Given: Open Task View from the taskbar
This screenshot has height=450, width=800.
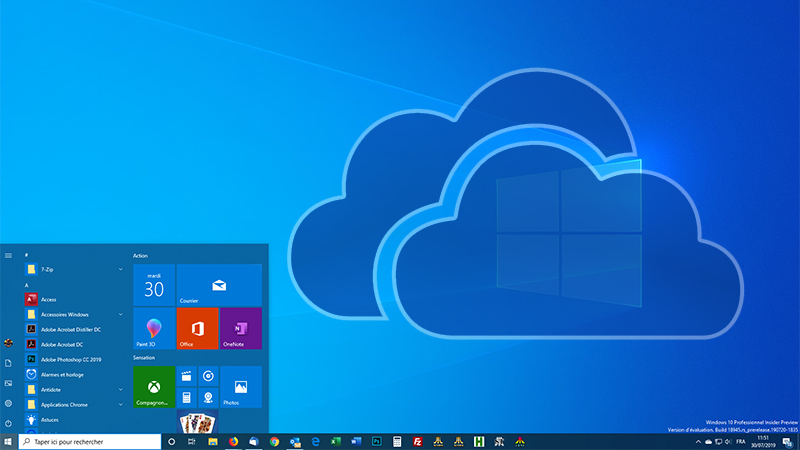Looking at the screenshot, I should click(x=192, y=442).
